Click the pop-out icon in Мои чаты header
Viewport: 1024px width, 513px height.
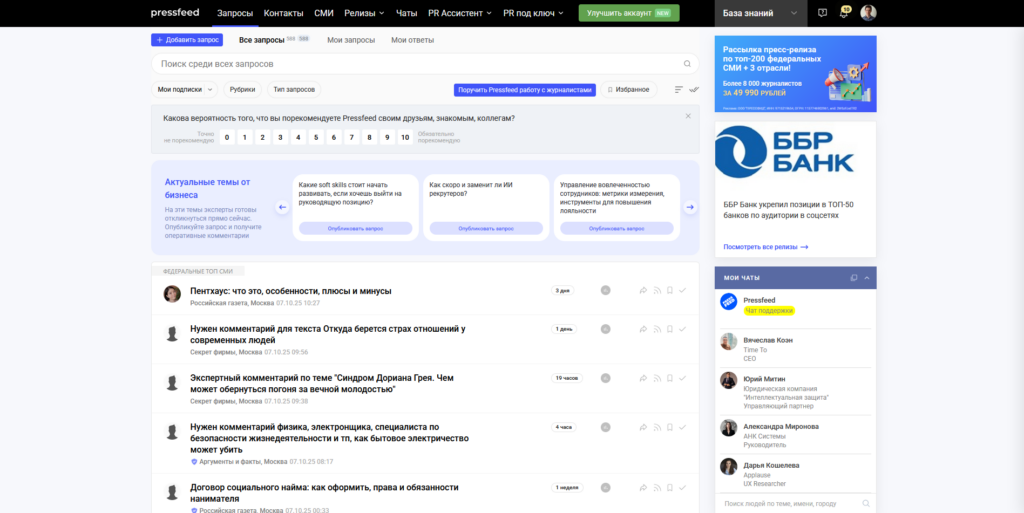[x=854, y=277]
